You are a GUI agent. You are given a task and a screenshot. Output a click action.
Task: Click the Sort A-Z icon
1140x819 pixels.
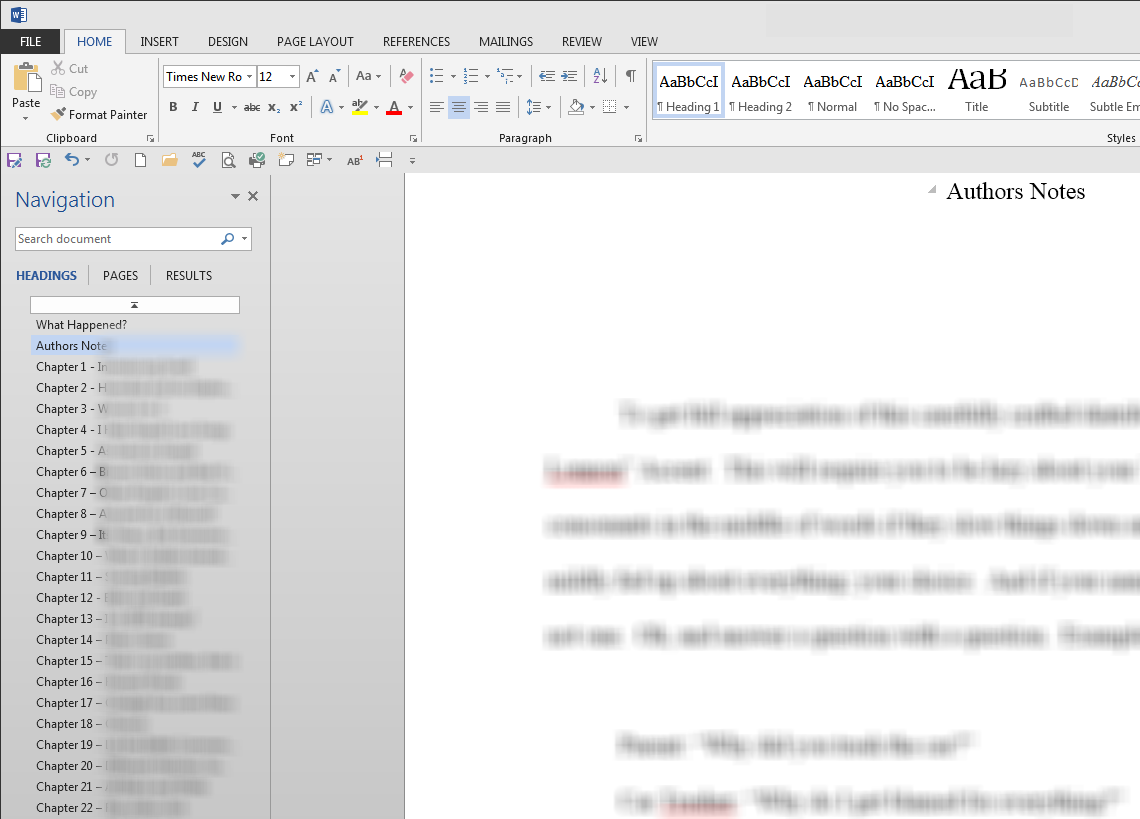(x=600, y=76)
